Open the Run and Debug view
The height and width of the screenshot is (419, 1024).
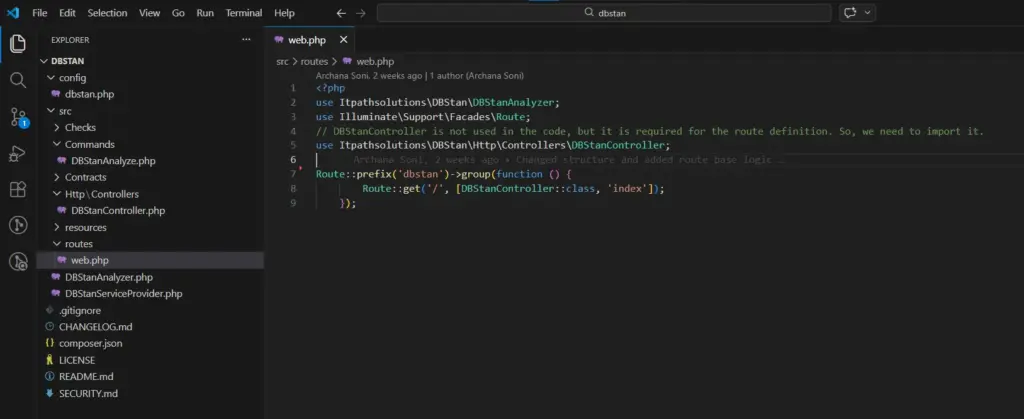coord(17,153)
